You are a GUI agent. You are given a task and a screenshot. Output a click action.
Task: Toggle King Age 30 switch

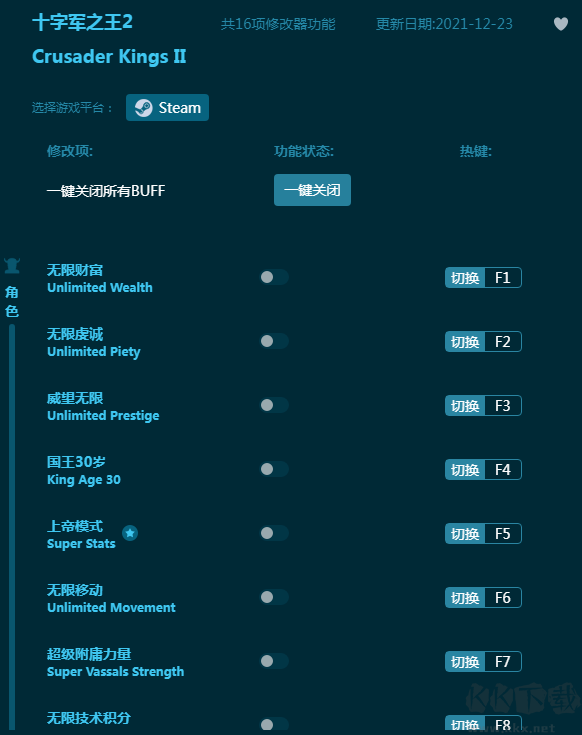click(x=274, y=469)
